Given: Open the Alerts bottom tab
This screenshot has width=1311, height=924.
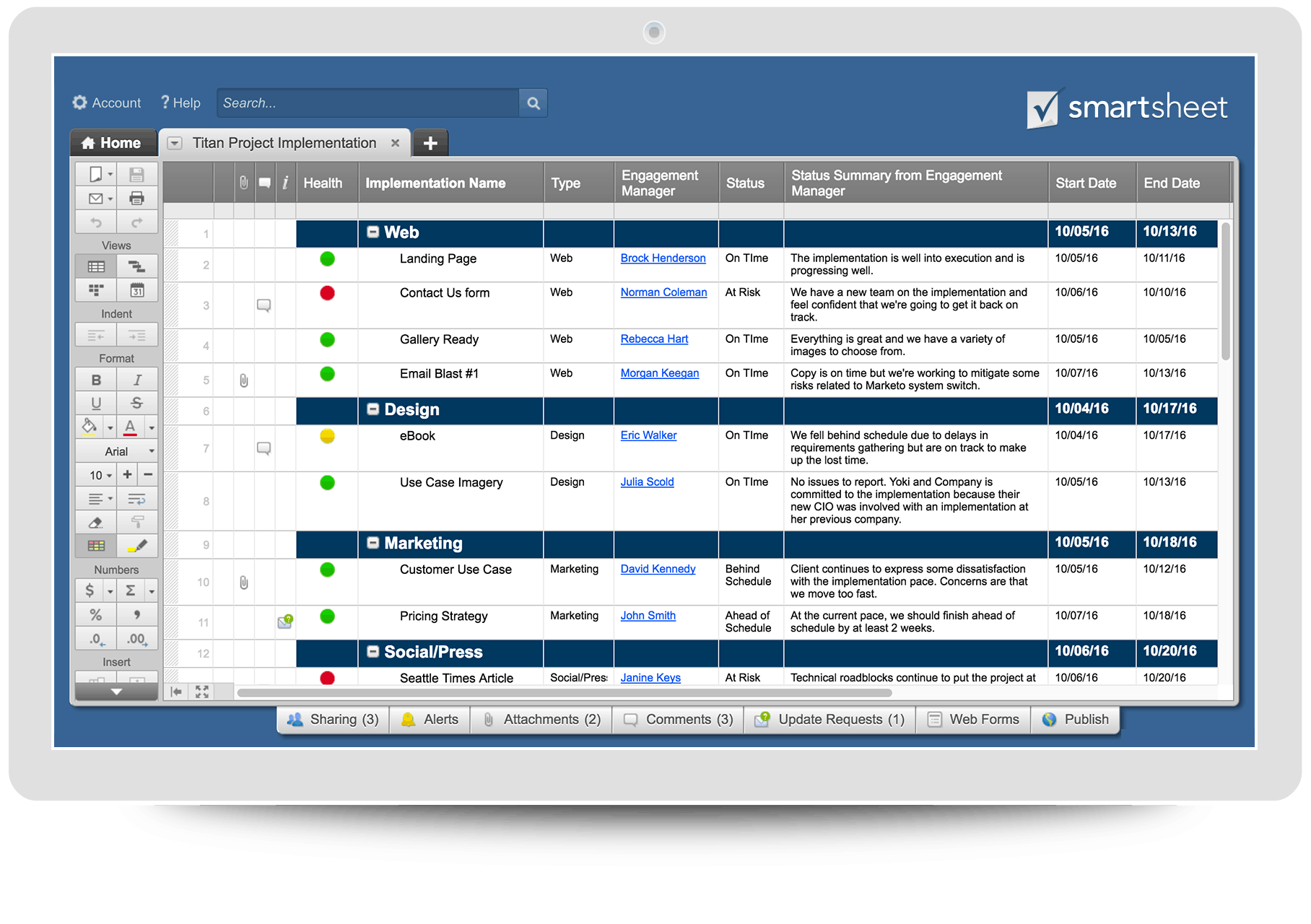Looking at the screenshot, I should click(x=430, y=720).
